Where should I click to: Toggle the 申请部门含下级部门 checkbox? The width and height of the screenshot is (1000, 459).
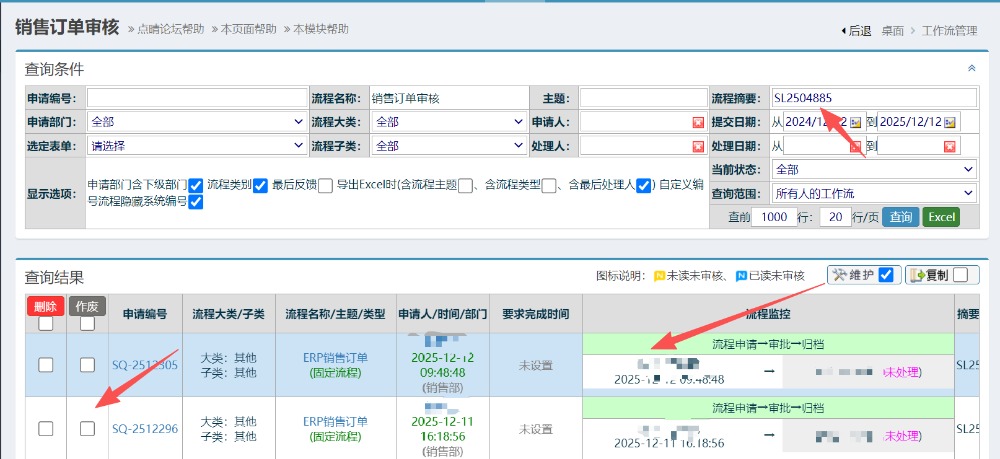point(196,185)
